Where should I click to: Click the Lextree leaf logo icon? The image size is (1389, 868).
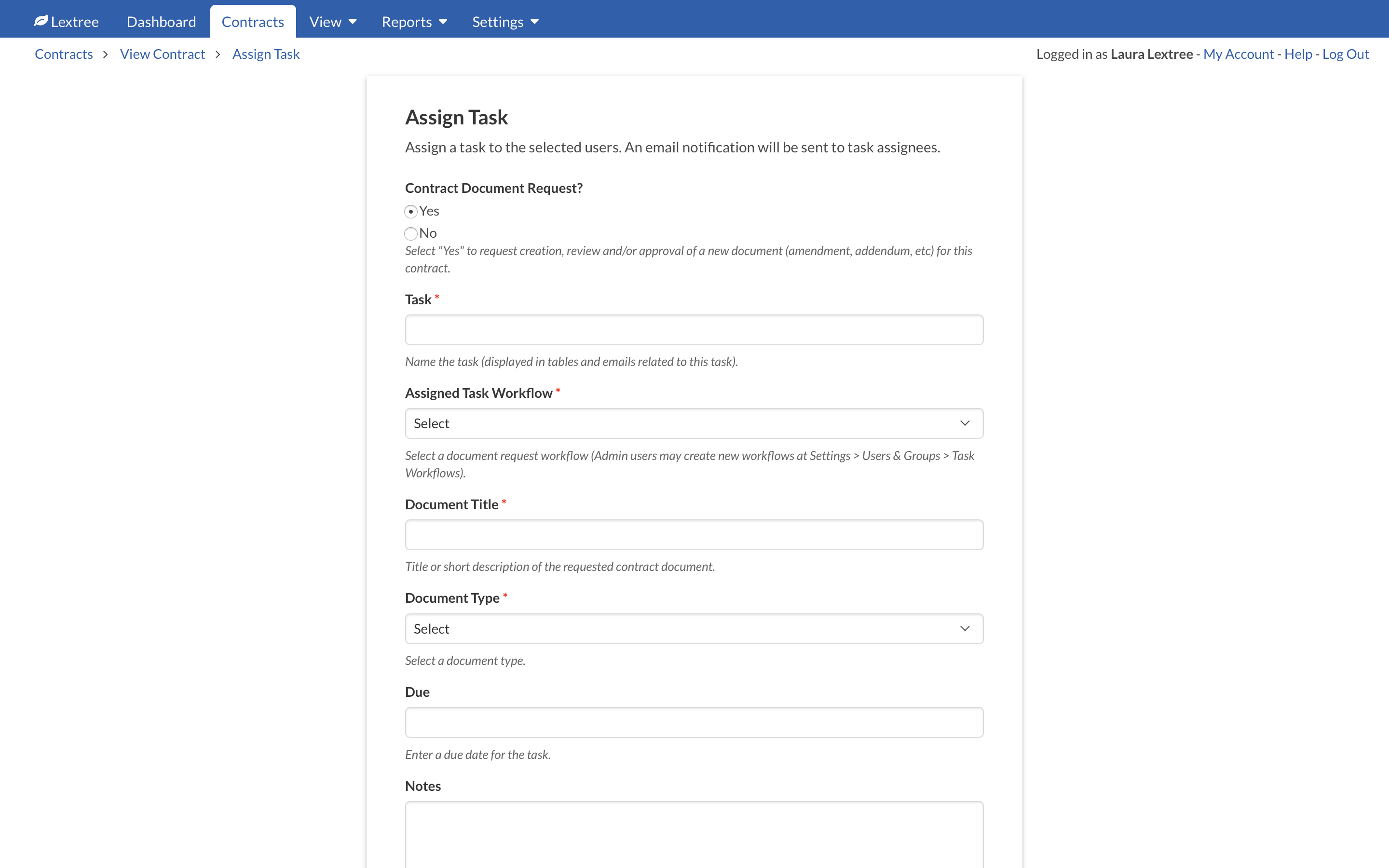[40, 21]
